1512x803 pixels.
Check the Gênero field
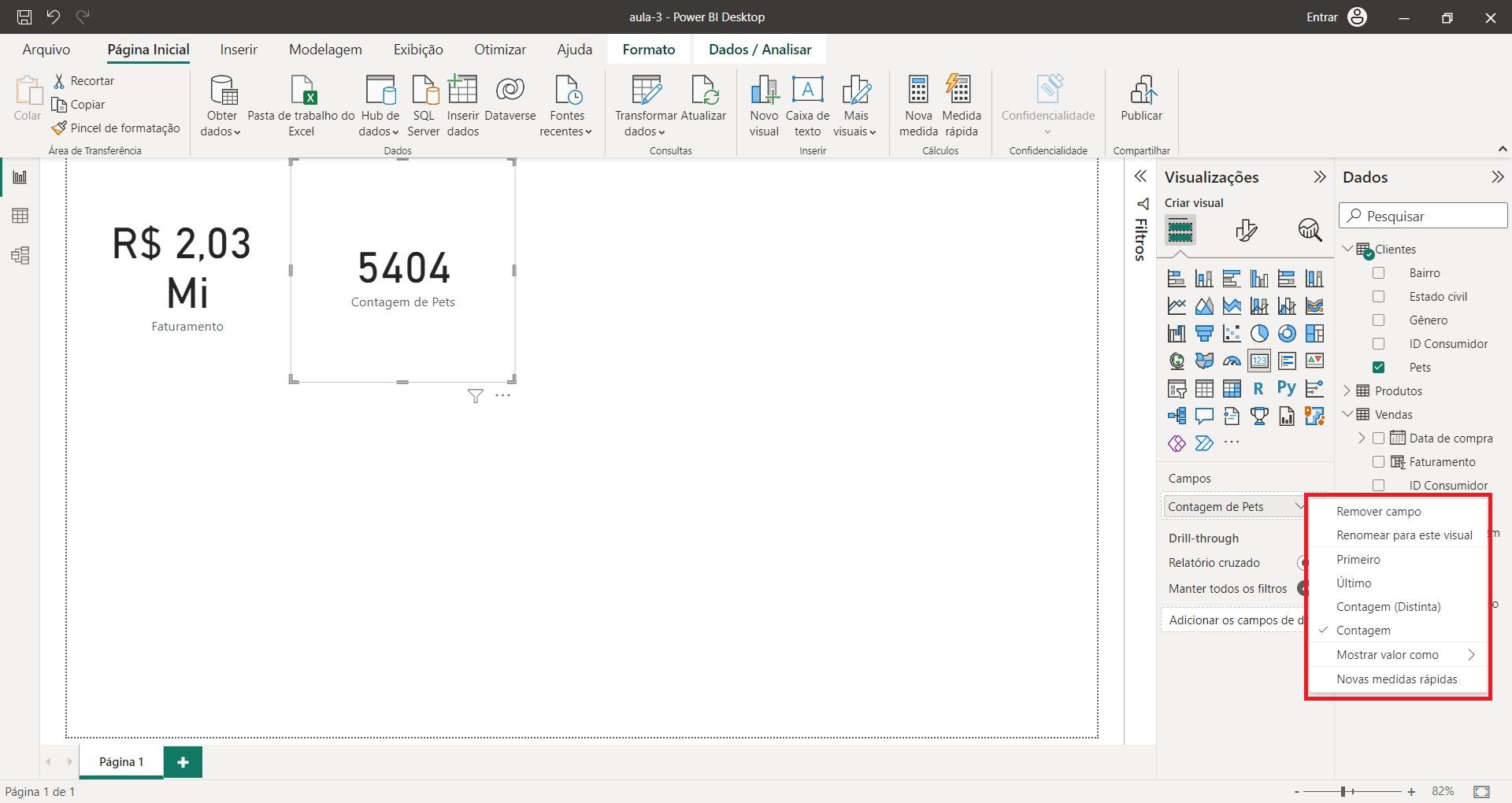1378,320
